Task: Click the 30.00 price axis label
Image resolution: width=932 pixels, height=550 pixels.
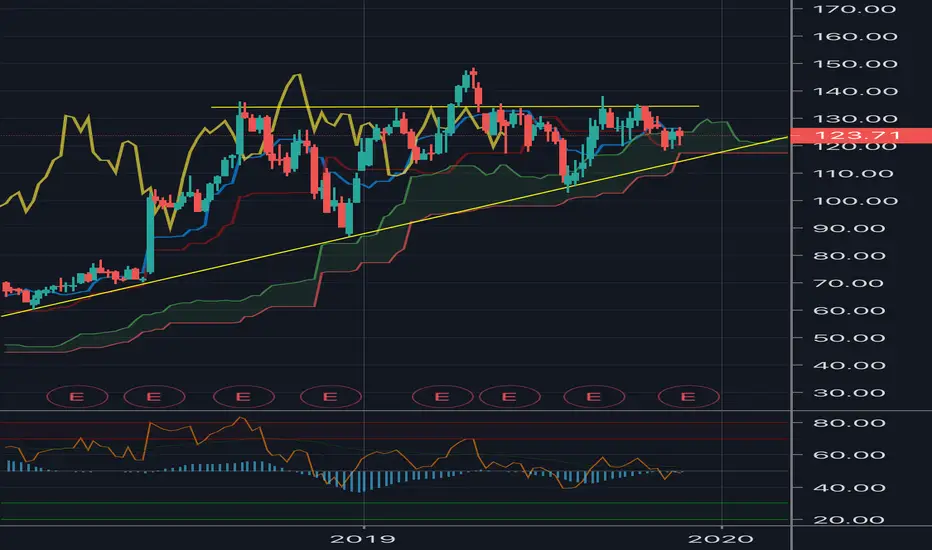Action: [849, 393]
